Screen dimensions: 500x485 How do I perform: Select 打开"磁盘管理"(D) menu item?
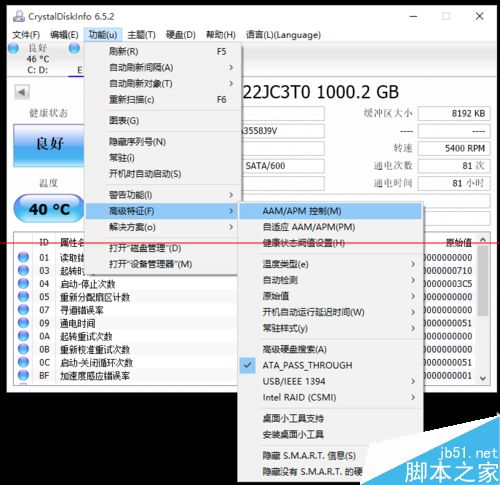click(x=163, y=248)
